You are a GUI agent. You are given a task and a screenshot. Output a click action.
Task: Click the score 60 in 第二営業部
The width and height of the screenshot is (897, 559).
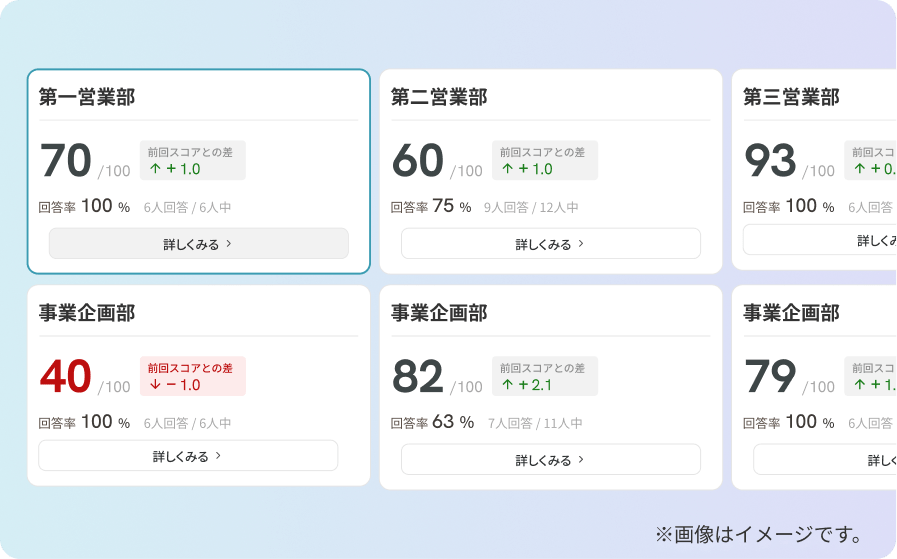(418, 161)
